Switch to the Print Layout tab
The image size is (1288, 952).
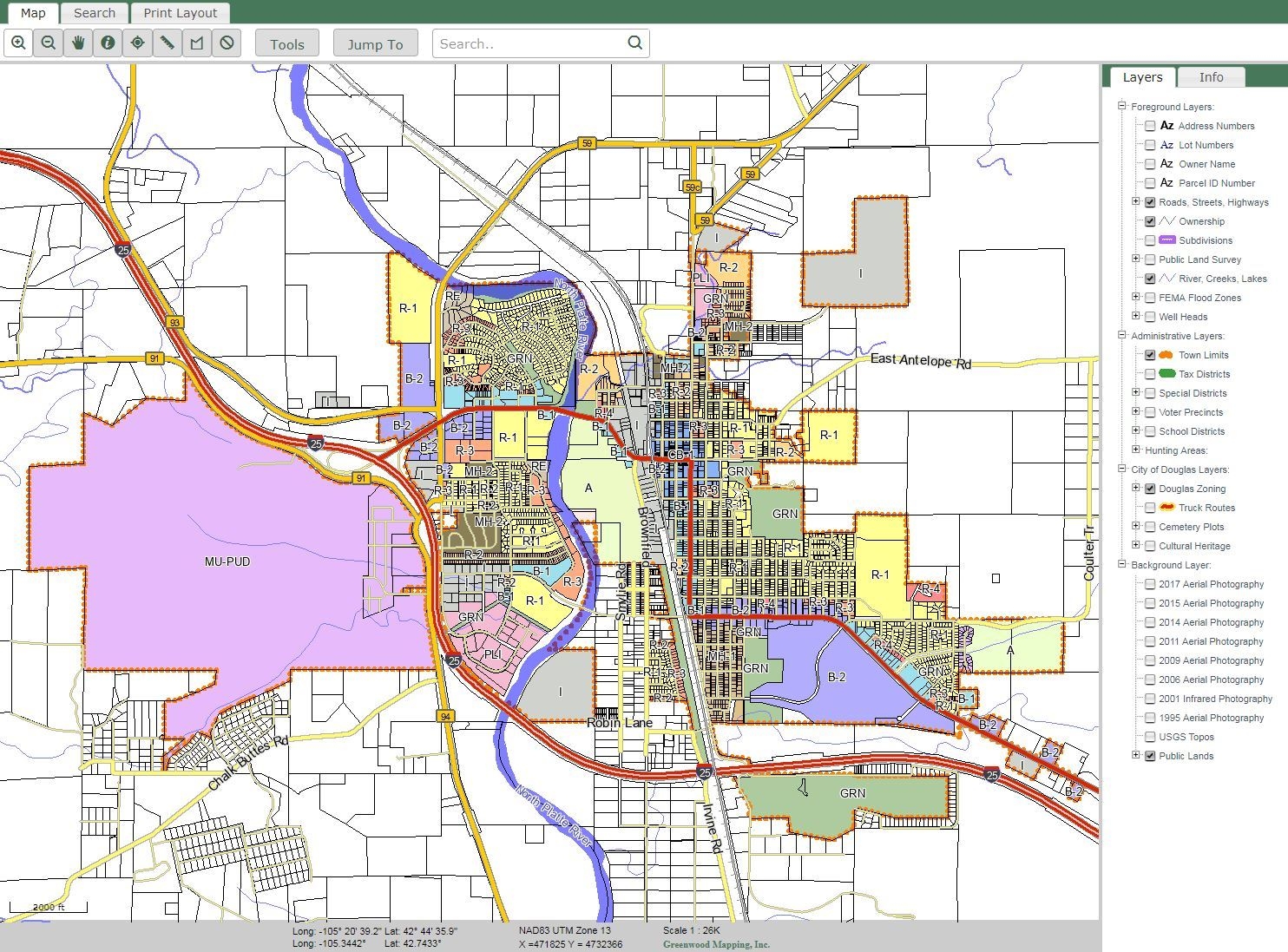coord(180,13)
